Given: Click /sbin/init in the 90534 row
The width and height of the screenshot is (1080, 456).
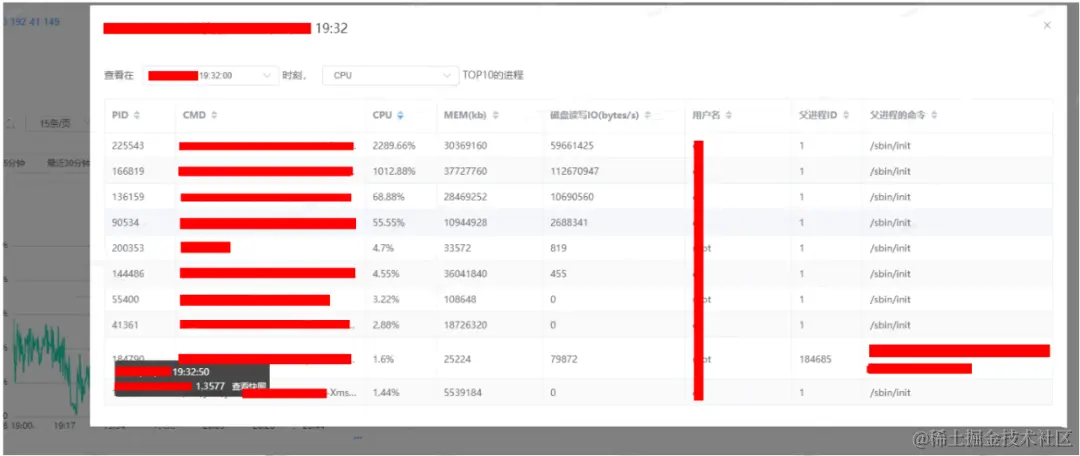Looking at the screenshot, I should pos(890,222).
